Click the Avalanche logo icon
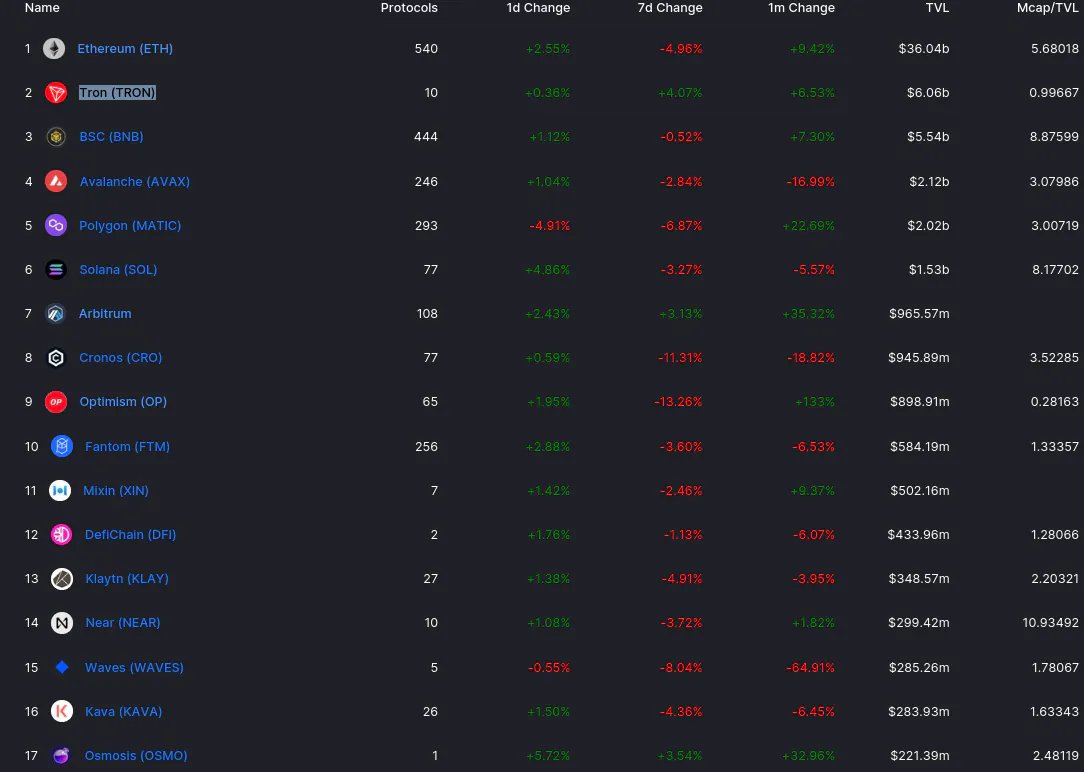1084x772 pixels. [56, 181]
